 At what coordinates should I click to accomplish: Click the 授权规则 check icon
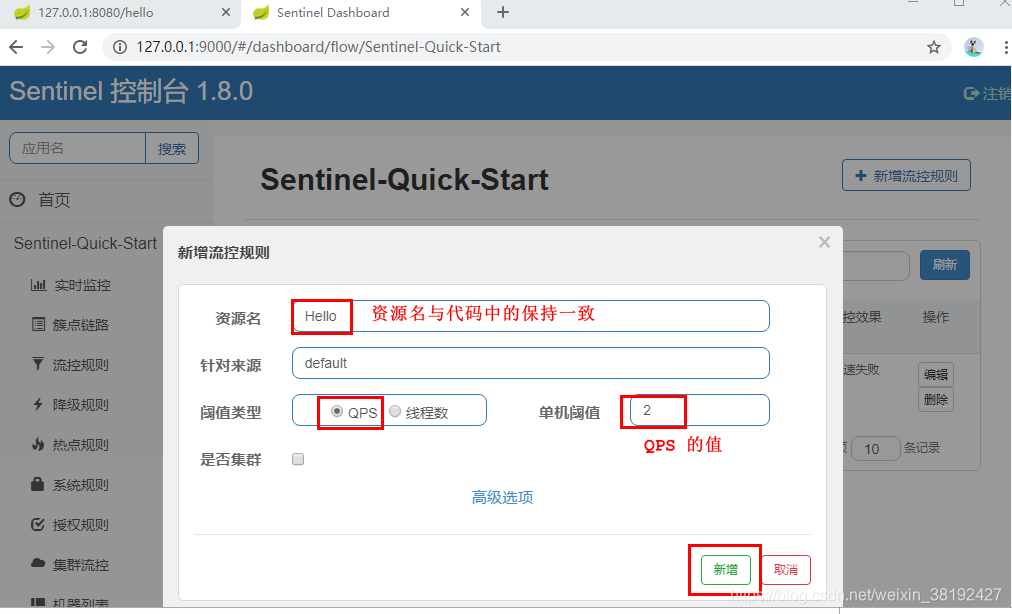coord(38,524)
